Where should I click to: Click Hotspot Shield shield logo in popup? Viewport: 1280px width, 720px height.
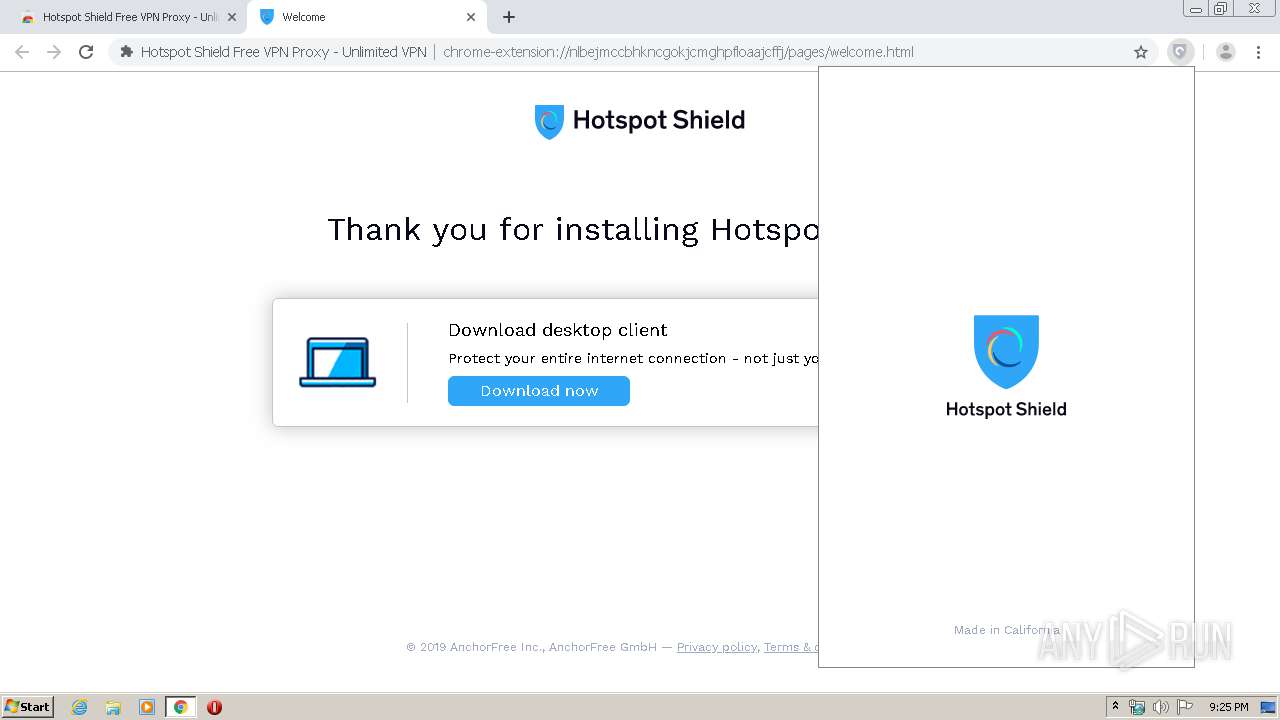click(x=1006, y=351)
